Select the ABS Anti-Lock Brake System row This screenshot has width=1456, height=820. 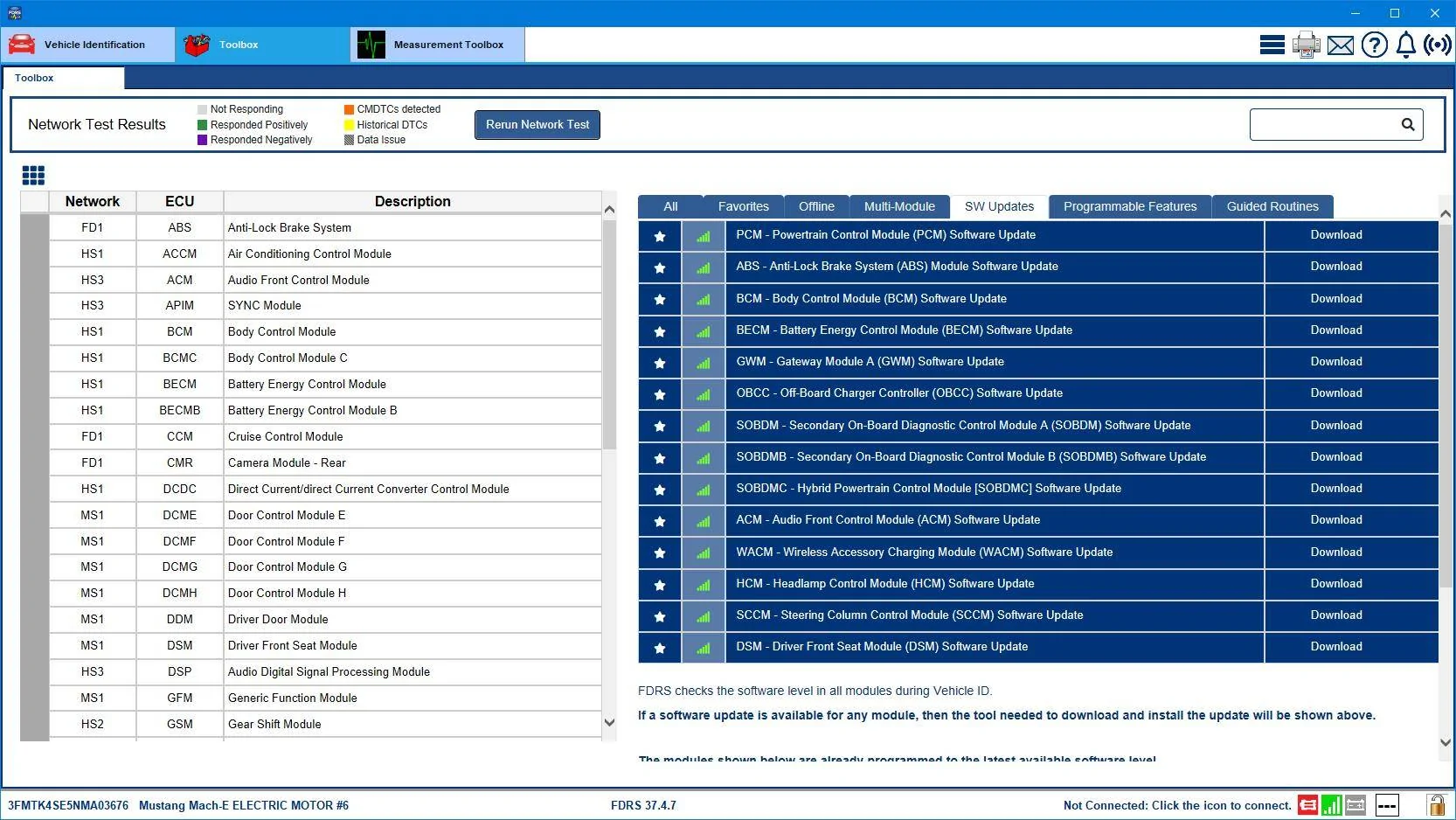(x=325, y=227)
